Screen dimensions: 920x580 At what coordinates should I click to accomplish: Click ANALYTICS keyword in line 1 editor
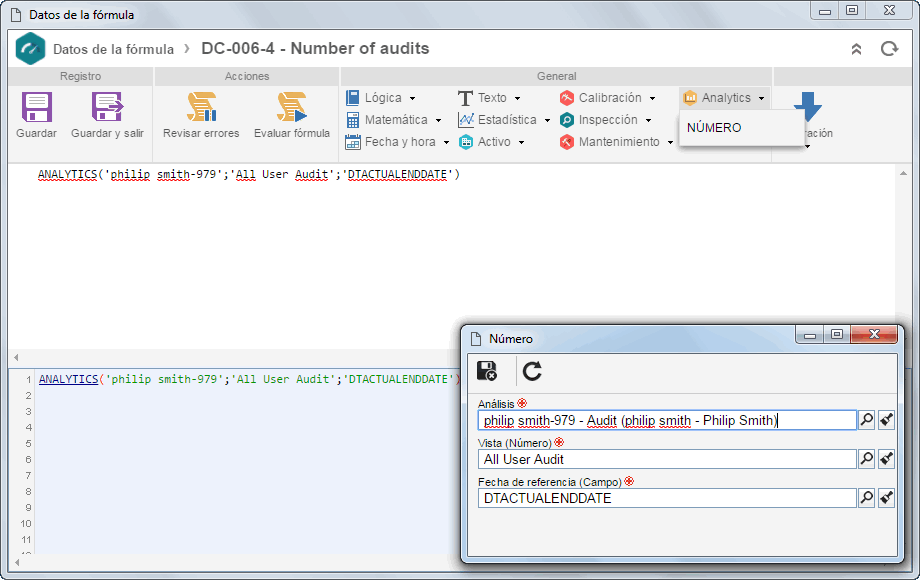tap(68, 379)
